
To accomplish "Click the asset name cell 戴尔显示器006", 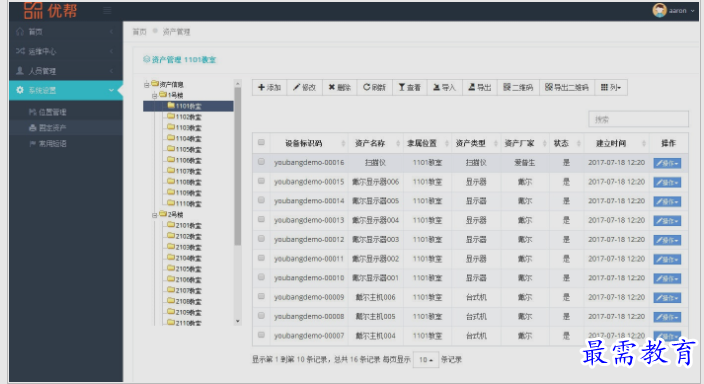I will 375,182.
